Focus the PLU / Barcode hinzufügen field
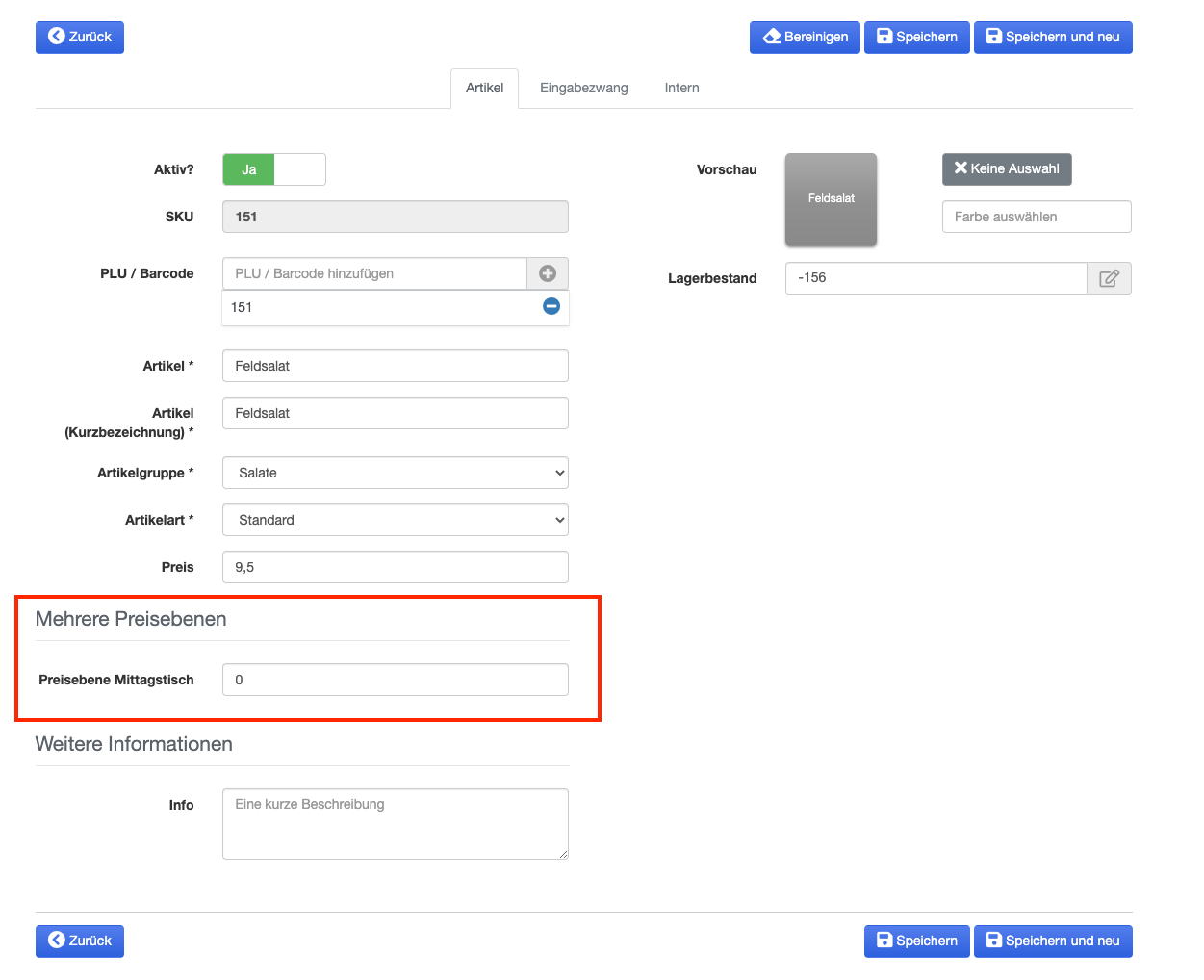Image resolution: width=1204 pixels, height=980 pixels. point(374,273)
